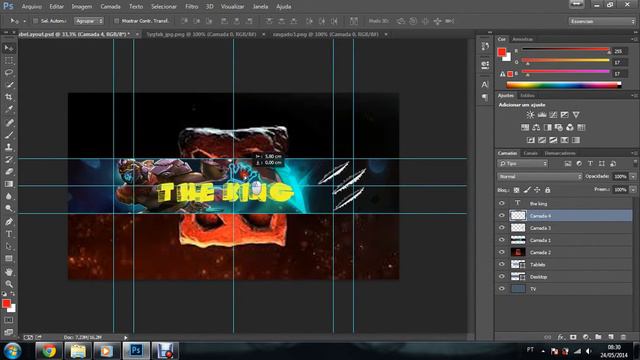
Task: Open the File Explorer taskbar icon
Action: tap(78, 351)
